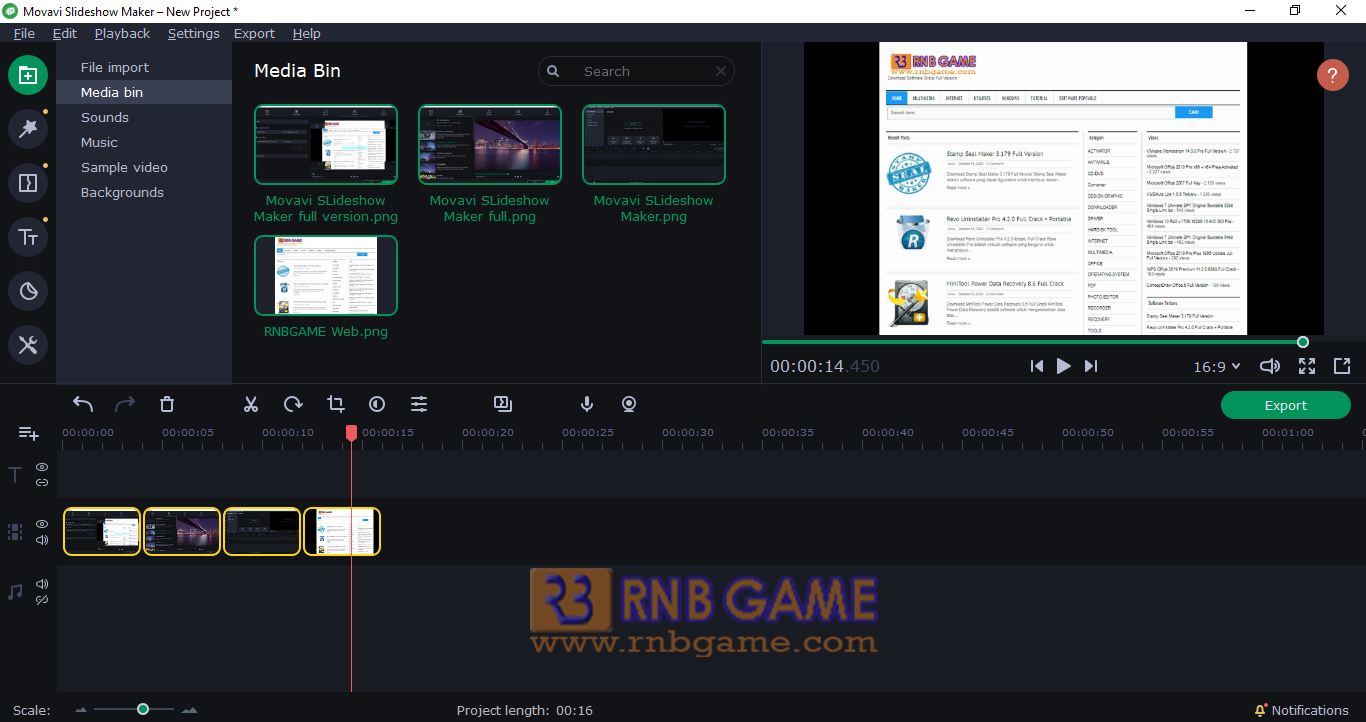This screenshot has width=1366, height=722.
Task: Toggle link on the music track
Action: point(42,600)
